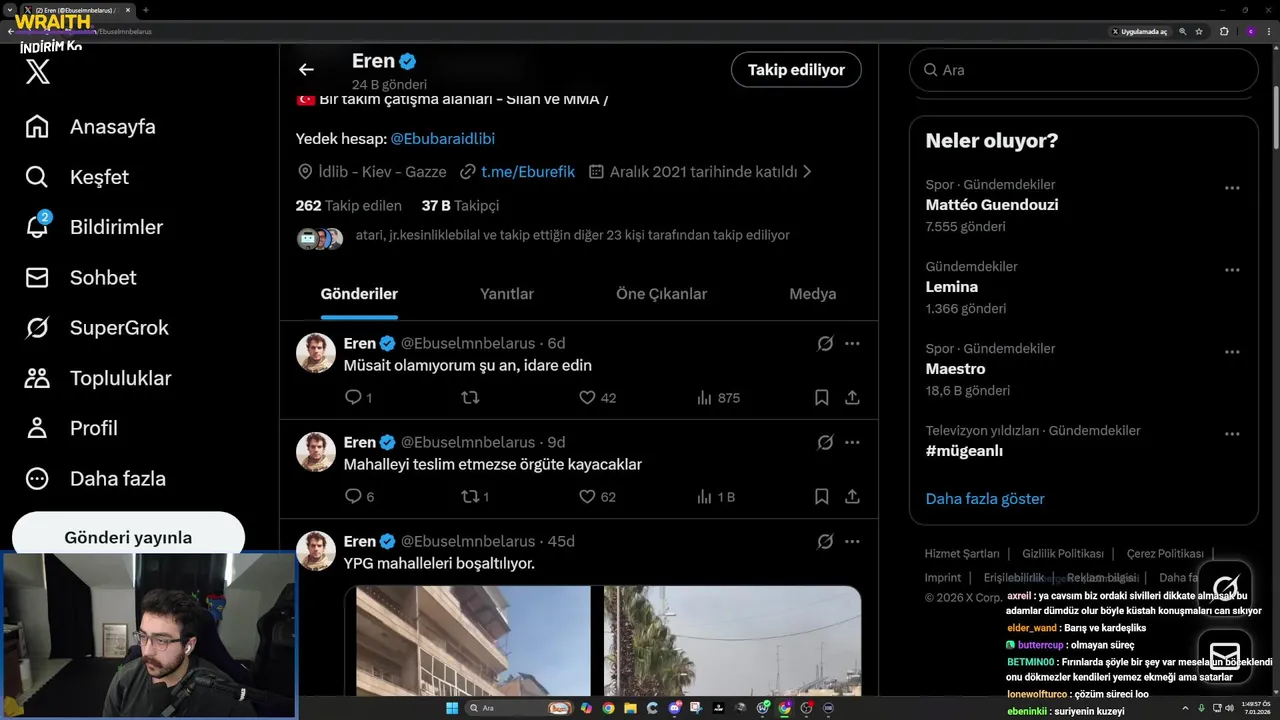Open more options for the #mügeanlı trend
The image size is (1280, 720).
(1232, 434)
